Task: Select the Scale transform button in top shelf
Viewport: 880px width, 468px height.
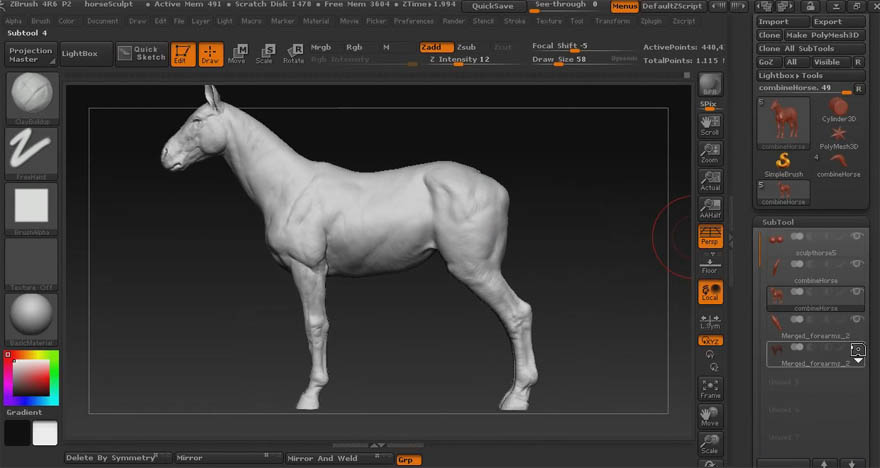Action: click(265, 54)
